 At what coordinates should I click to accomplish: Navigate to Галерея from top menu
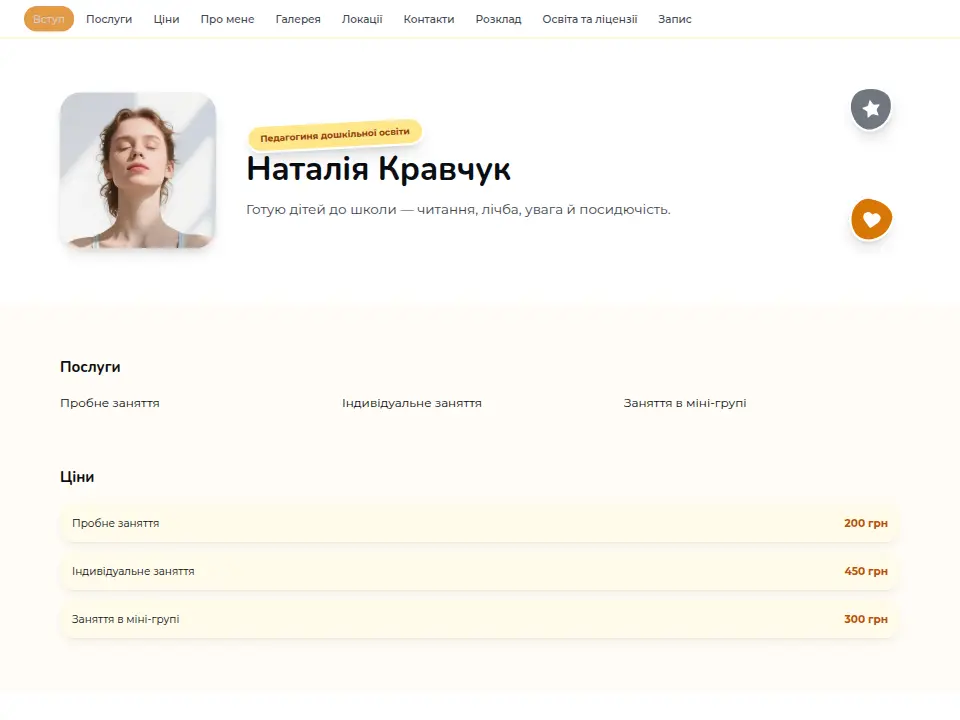pos(298,19)
